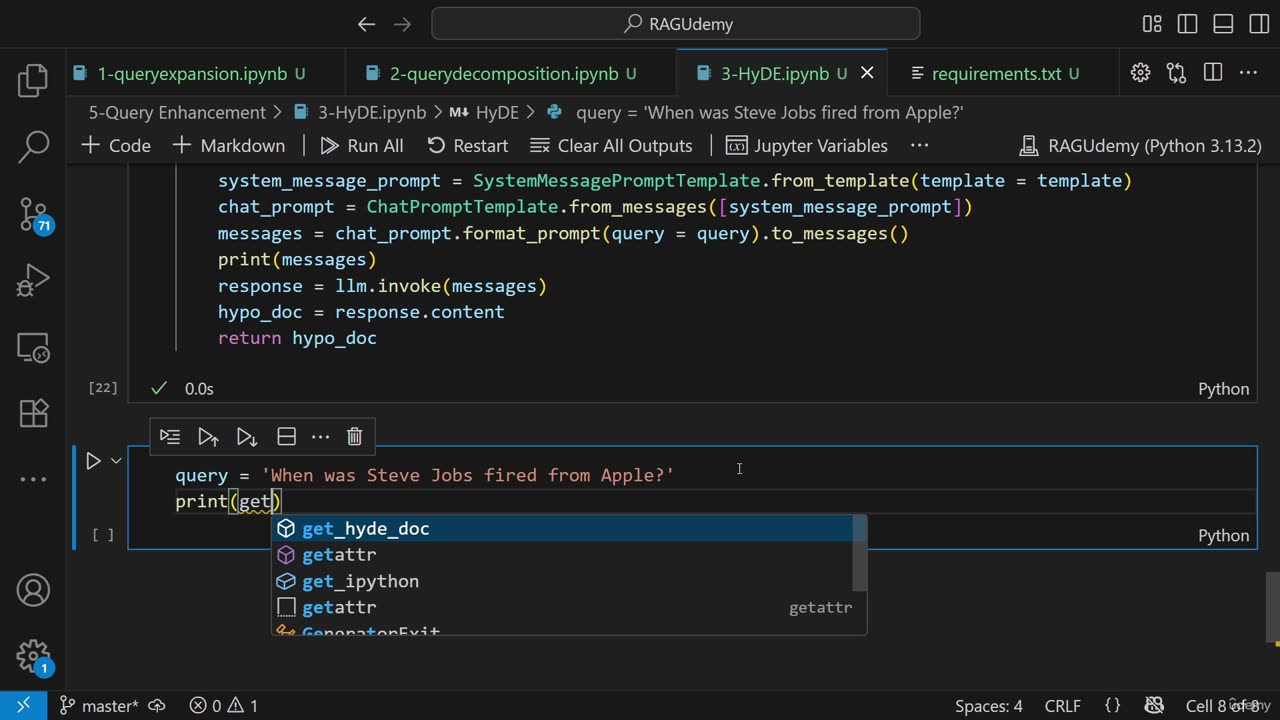Open Source Control with 71 changes

(x=33, y=214)
